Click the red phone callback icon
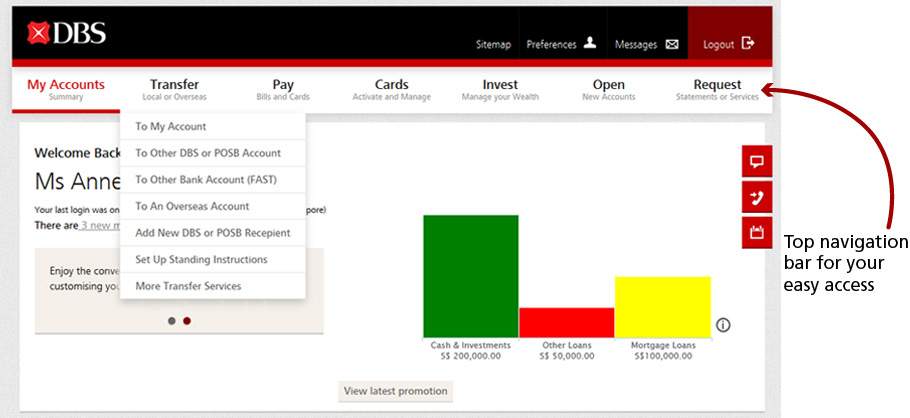Viewport: 910px width, 418px height. coord(756,197)
